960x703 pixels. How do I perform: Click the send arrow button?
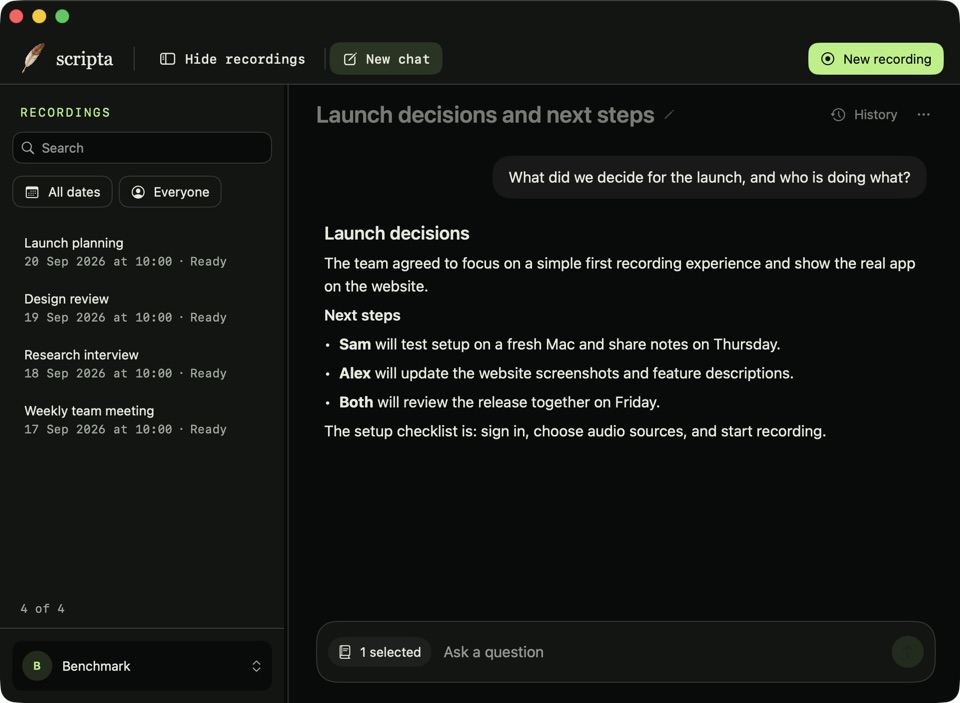point(907,652)
